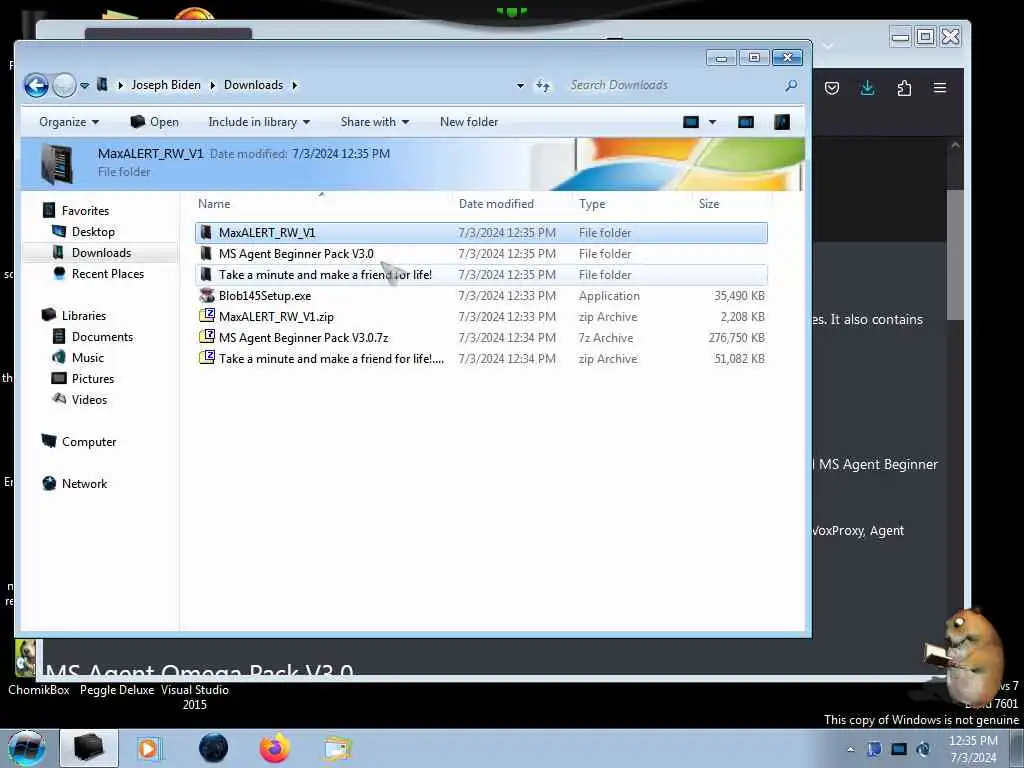Click the volume tray icon
Image resolution: width=1024 pixels, height=768 pixels.
[923, 749]
